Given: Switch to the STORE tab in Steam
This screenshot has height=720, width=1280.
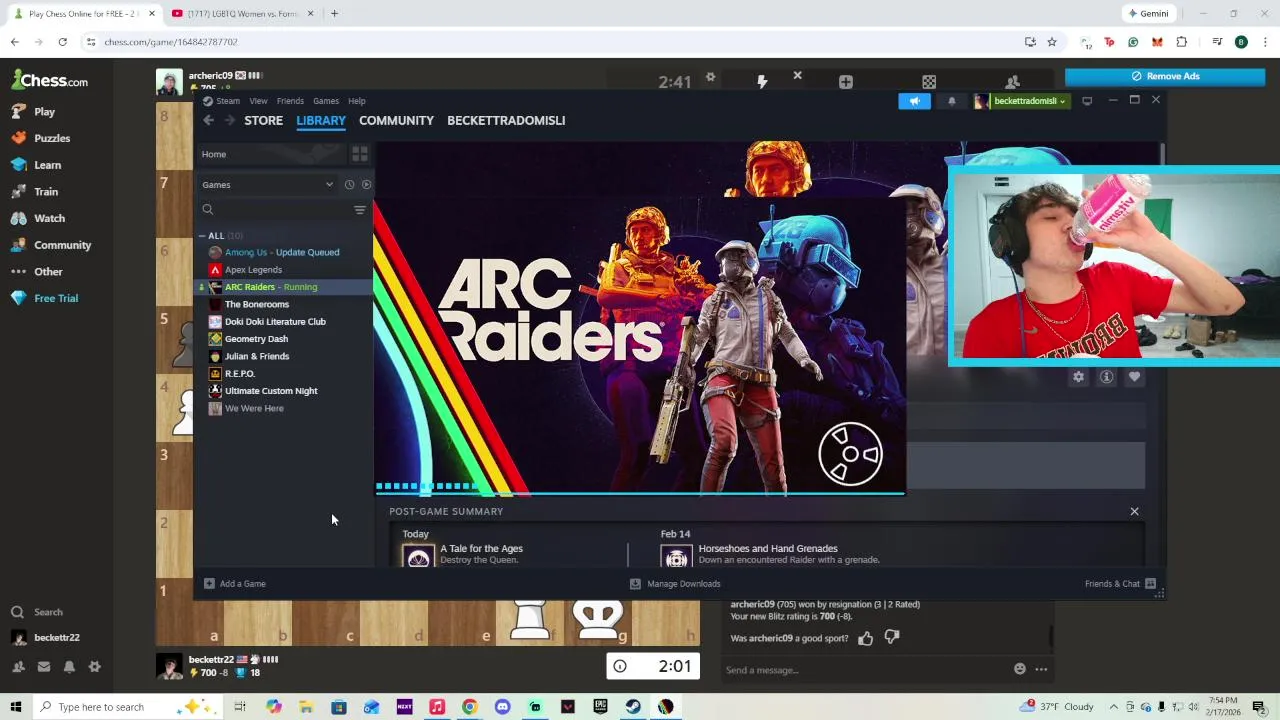Looking at the screenshot, I should pyautogui.click(x=263, y=120).
